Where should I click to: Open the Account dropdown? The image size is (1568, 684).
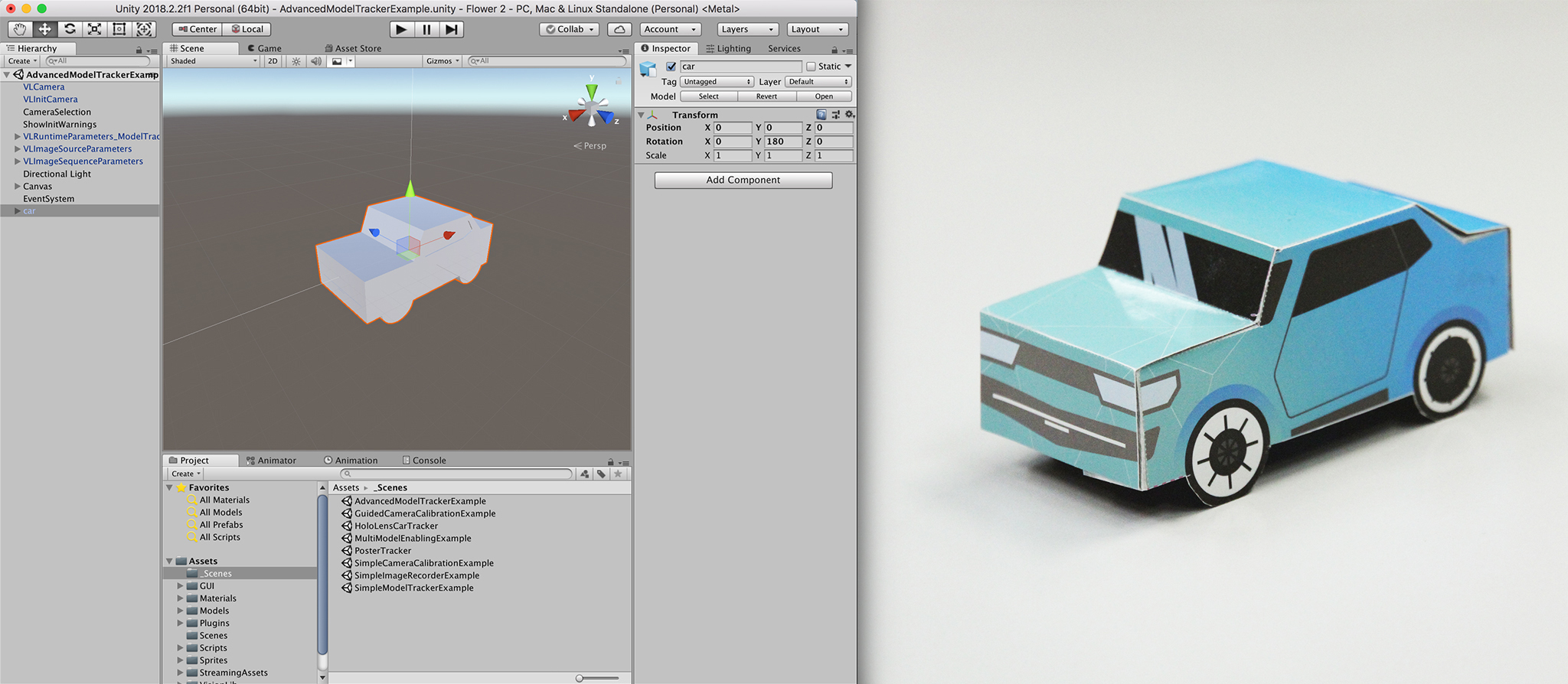click(671, 29)
